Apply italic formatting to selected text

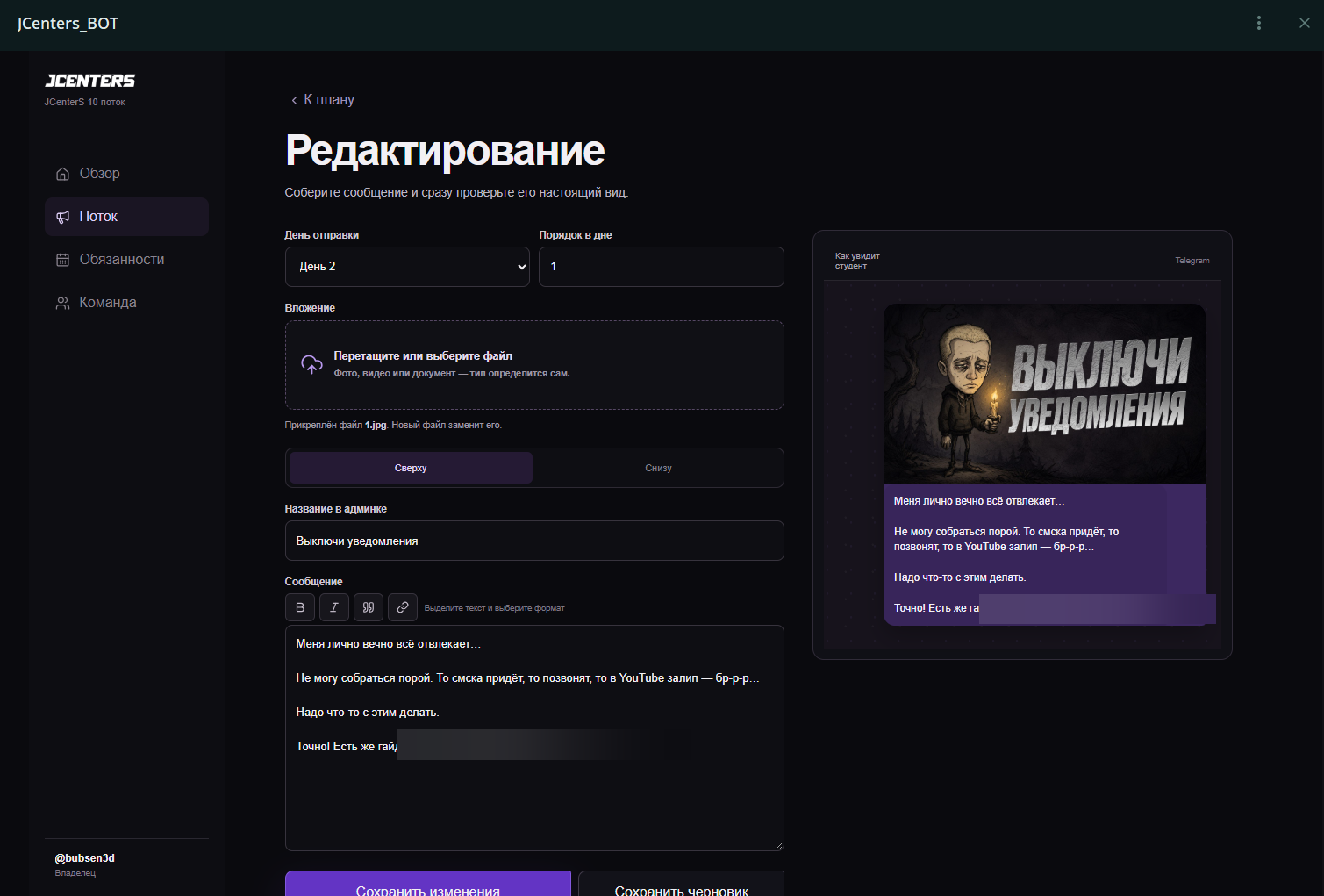[x=334, y=607]
